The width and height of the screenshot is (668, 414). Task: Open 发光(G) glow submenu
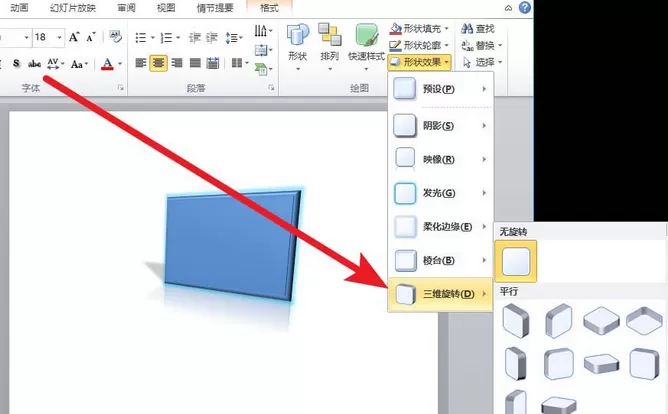coord(441,193)
